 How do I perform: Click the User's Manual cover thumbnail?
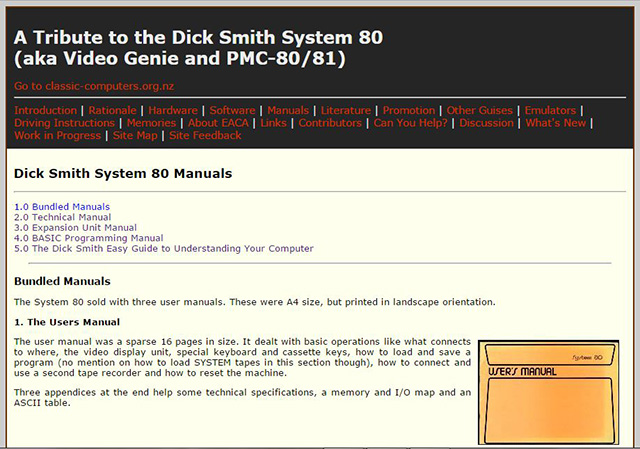click(x=549, y=392)
